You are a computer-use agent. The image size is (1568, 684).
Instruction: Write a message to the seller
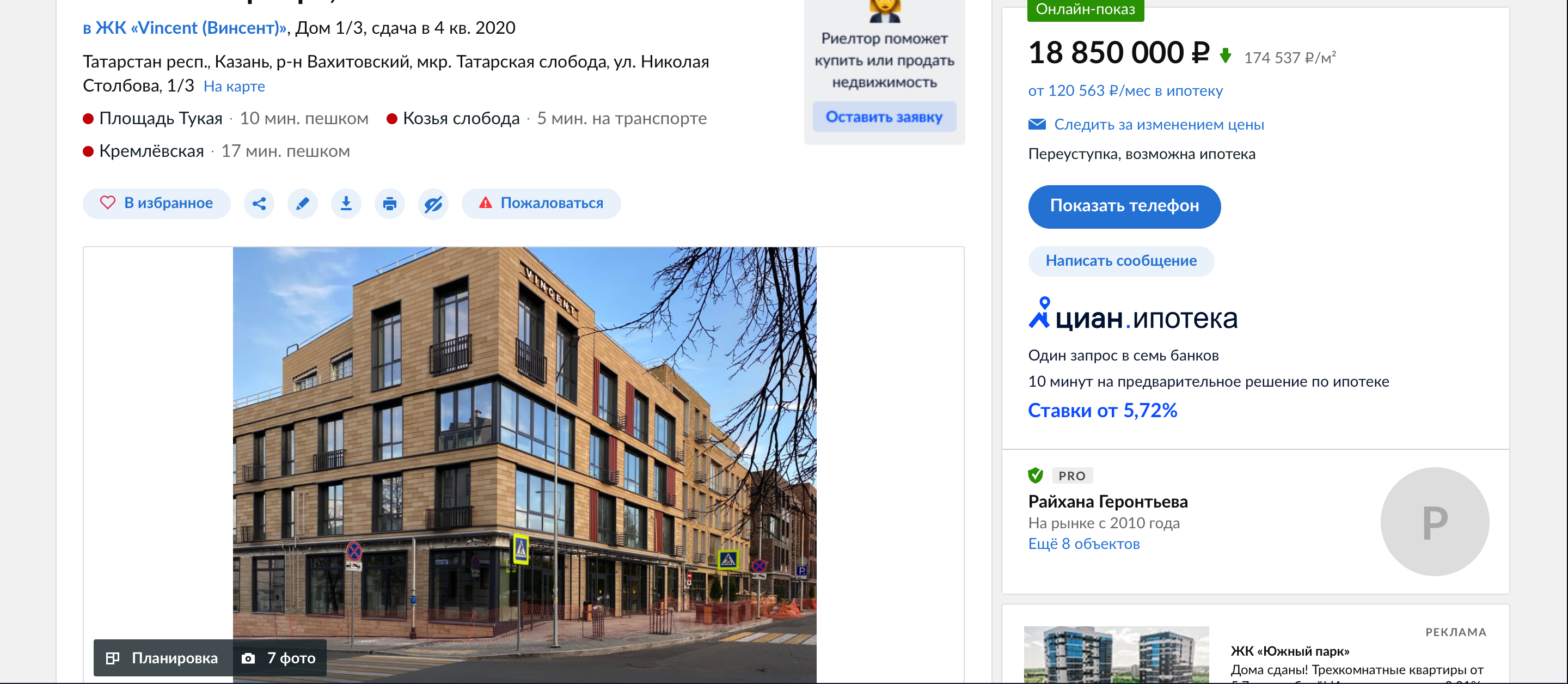1120,261
